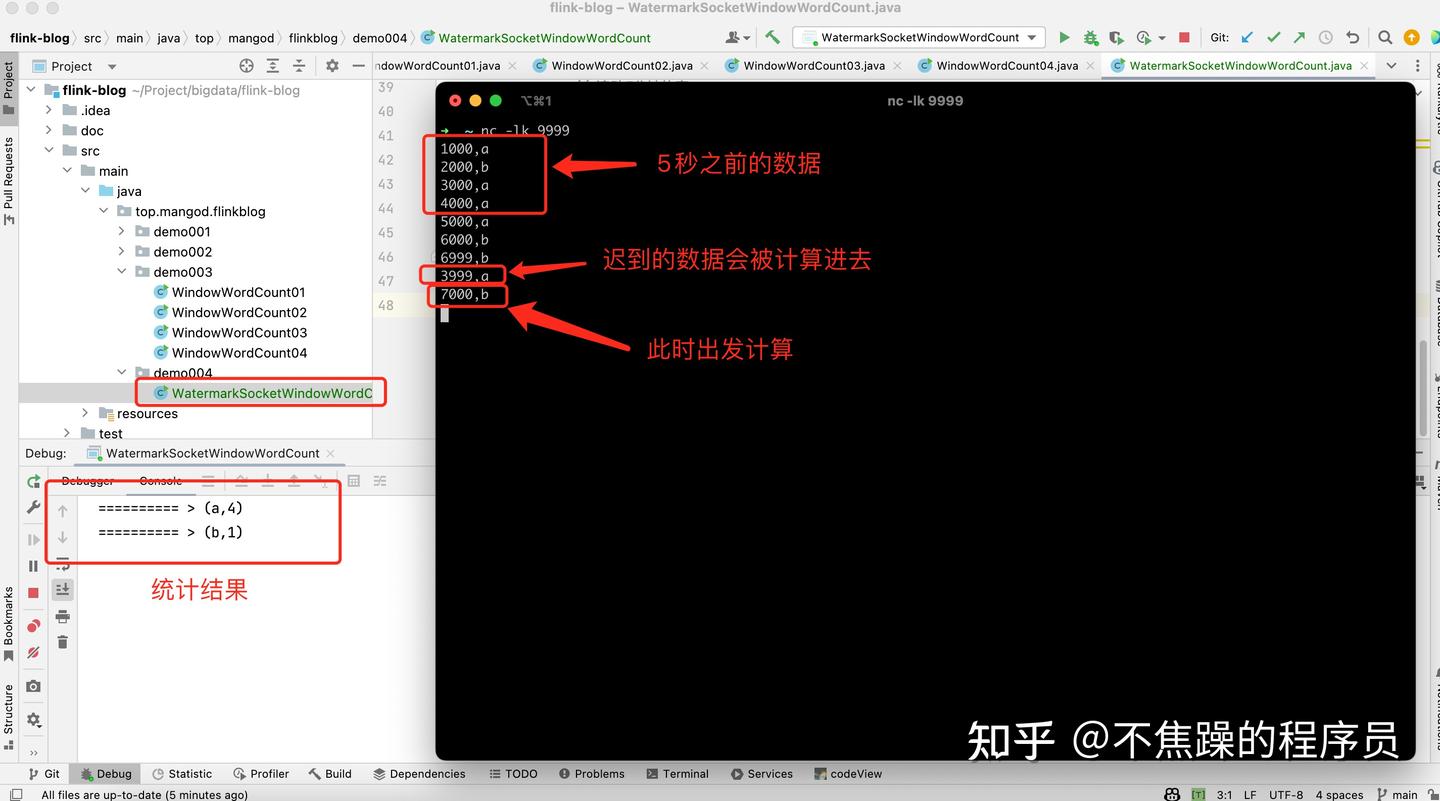
Task: Open debugger settings with the wrench icon
Action: point(33,506)
